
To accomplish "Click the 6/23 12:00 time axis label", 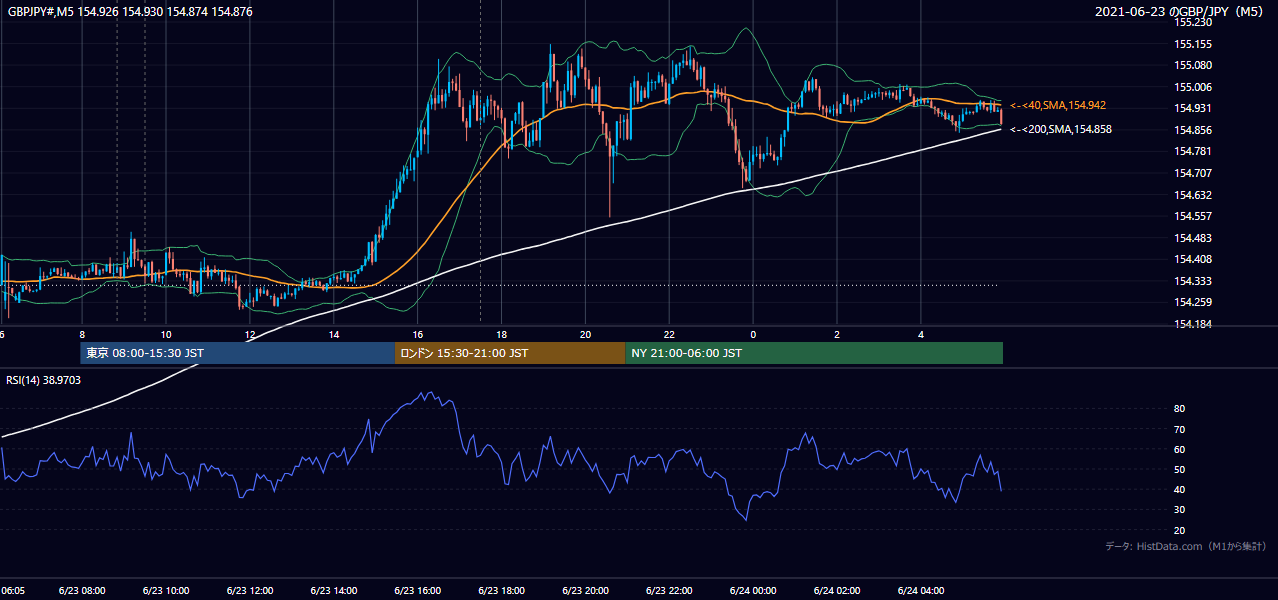I will click(x=250, y=591).
